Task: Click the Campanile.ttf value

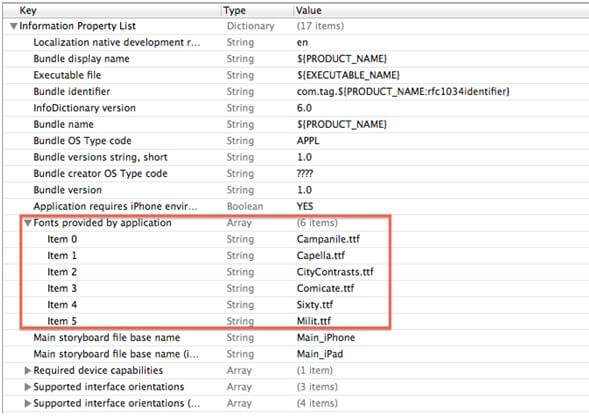Action: coord(328,239)
